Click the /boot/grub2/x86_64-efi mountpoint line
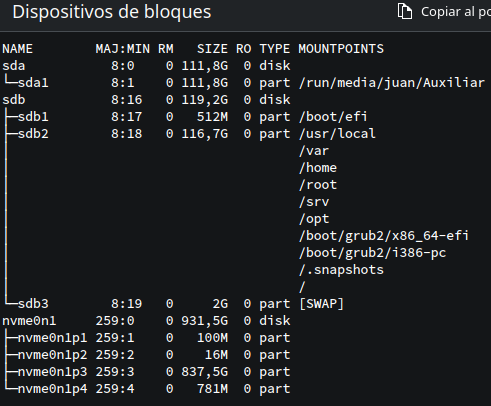 tap(384, 236)
